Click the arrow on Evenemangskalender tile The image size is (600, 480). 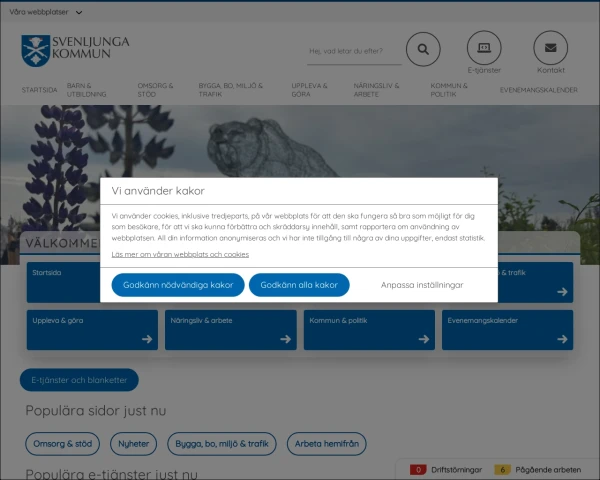pyautogui.click(x=562, y=339)
